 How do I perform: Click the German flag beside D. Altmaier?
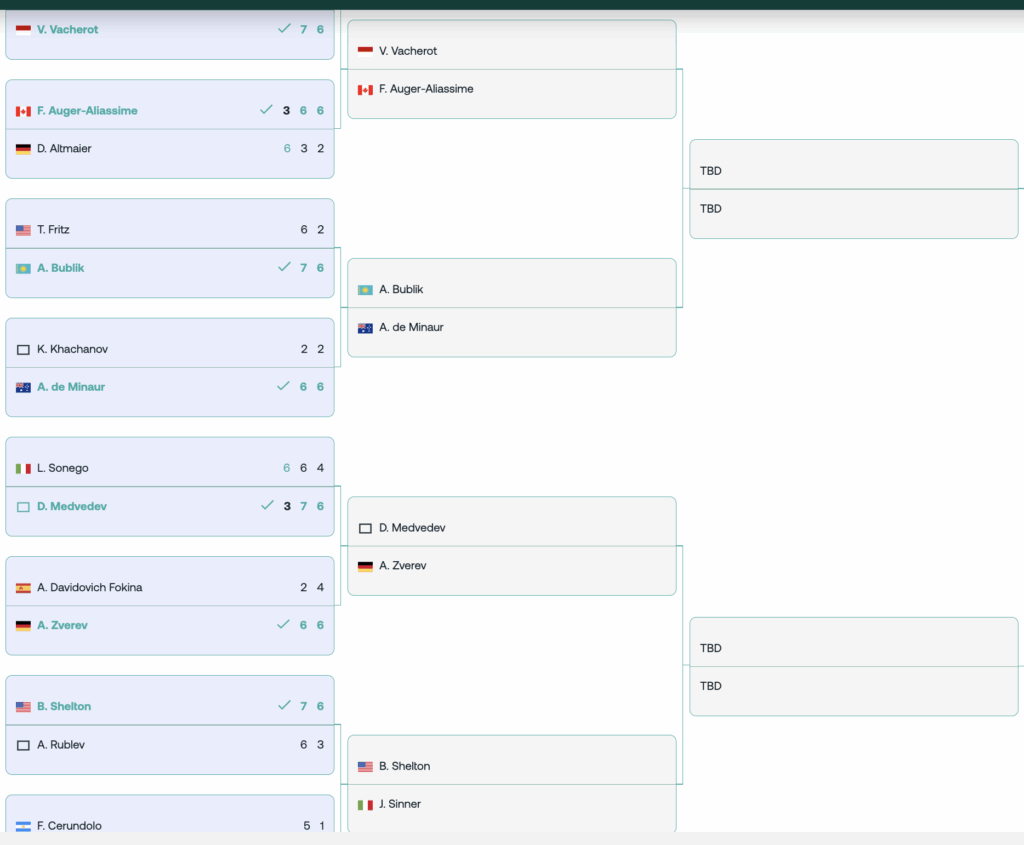[x=23, y=149]
